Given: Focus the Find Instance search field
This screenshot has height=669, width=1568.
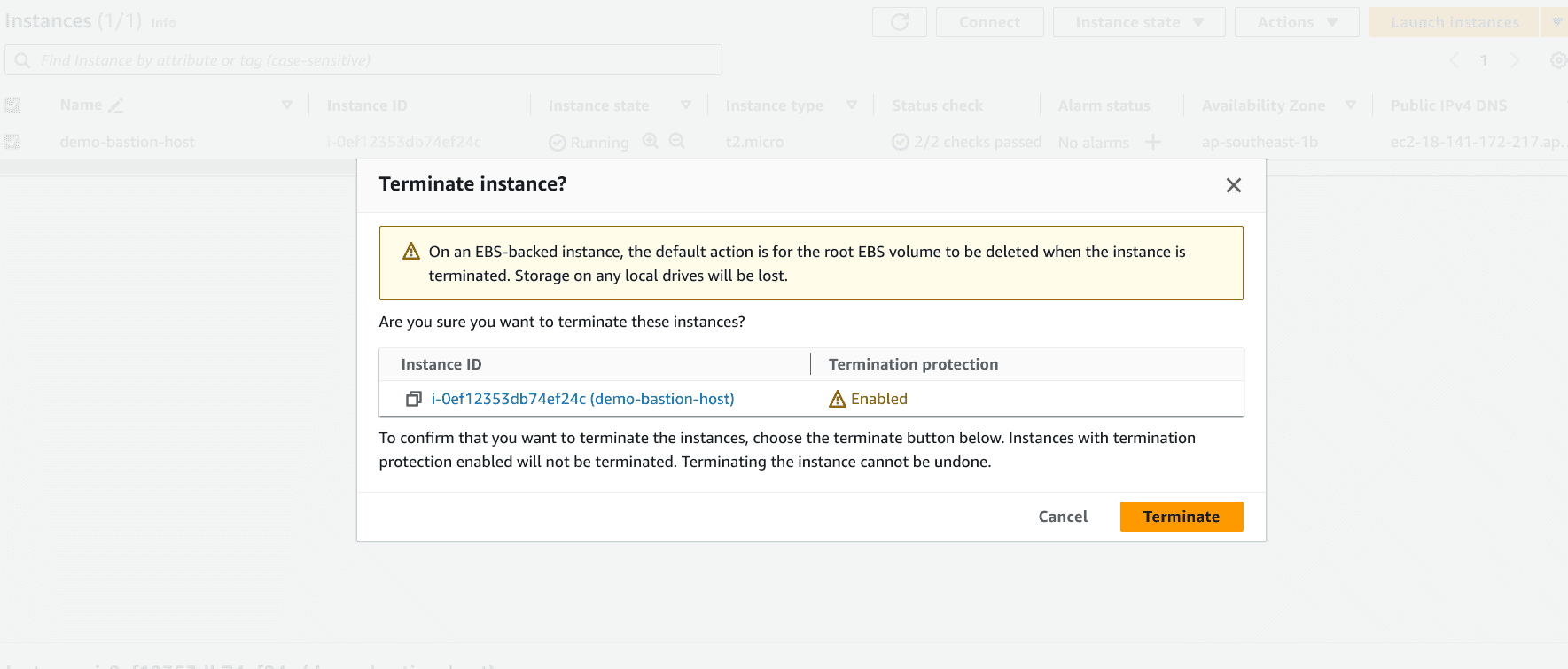Looking at the screenshot, I should [363, 60].
